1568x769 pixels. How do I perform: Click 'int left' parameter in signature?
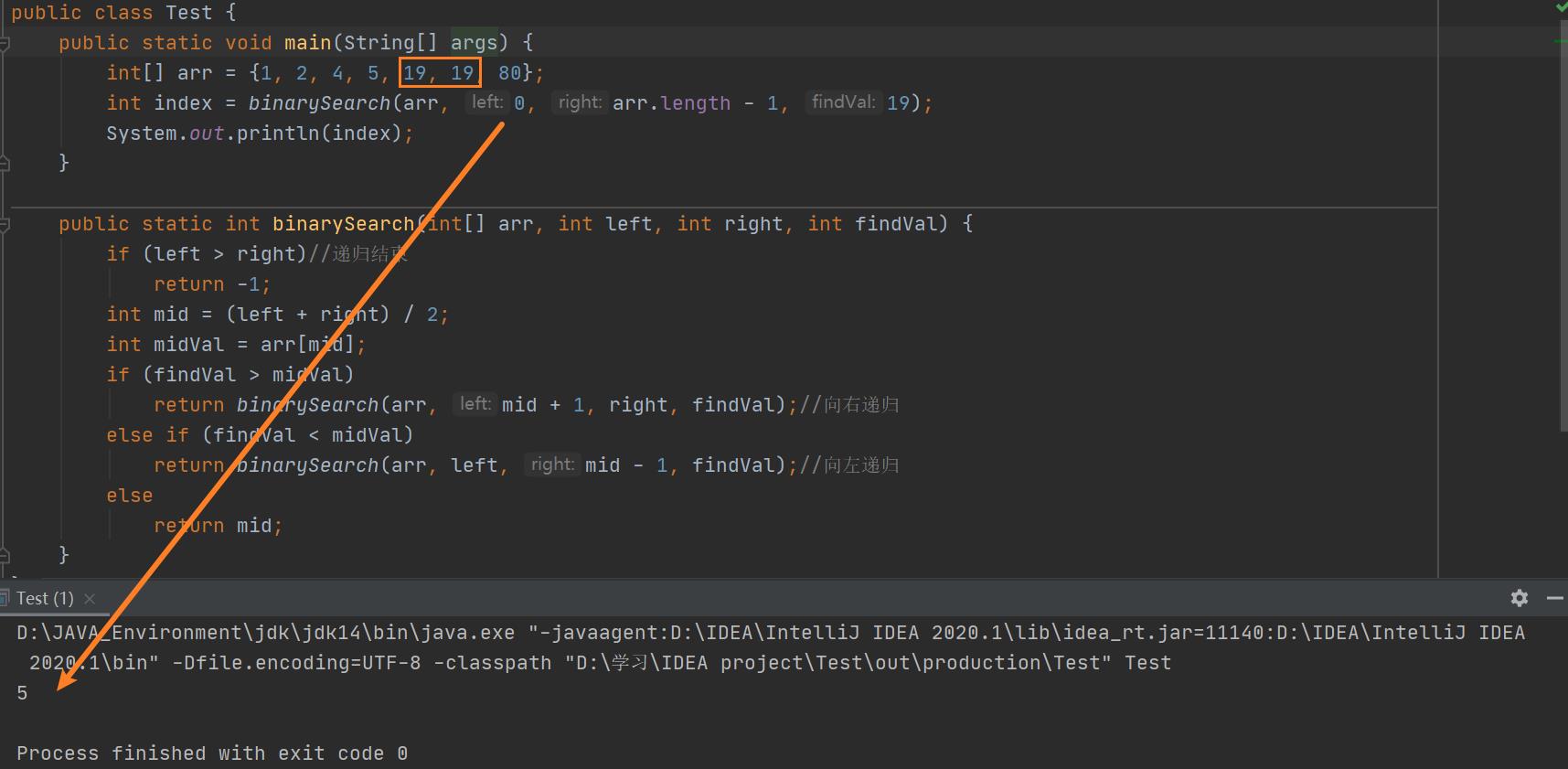point(605,224)
